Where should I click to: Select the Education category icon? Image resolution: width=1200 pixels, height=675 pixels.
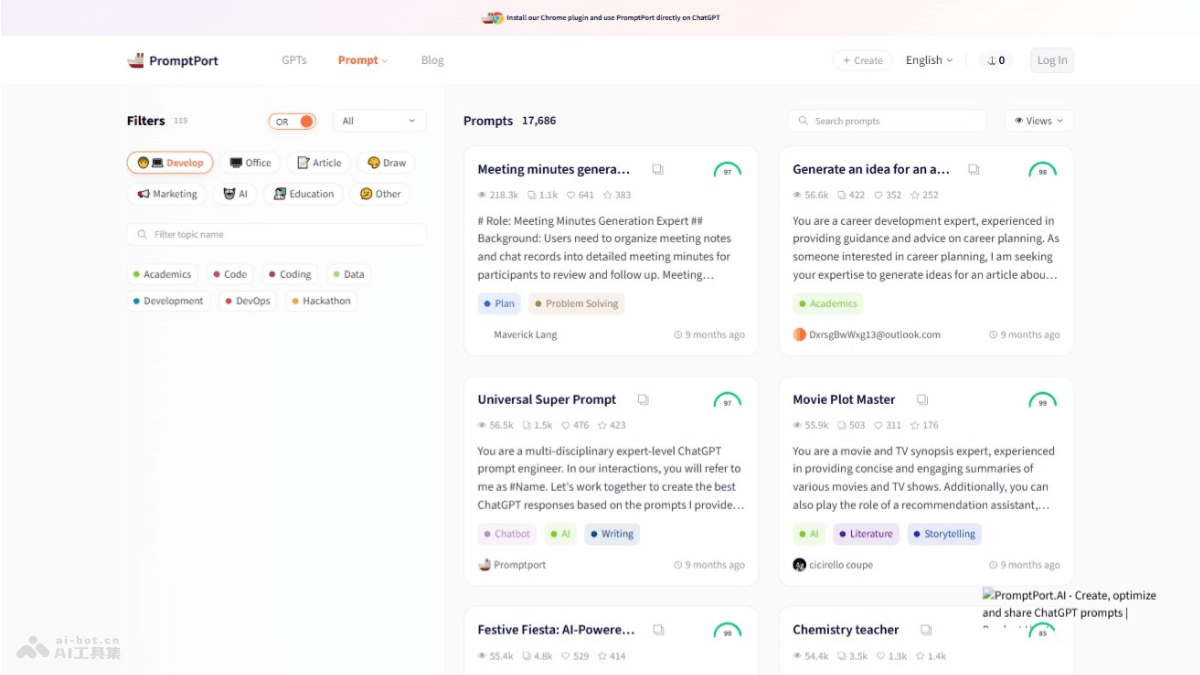click(281, 194)
